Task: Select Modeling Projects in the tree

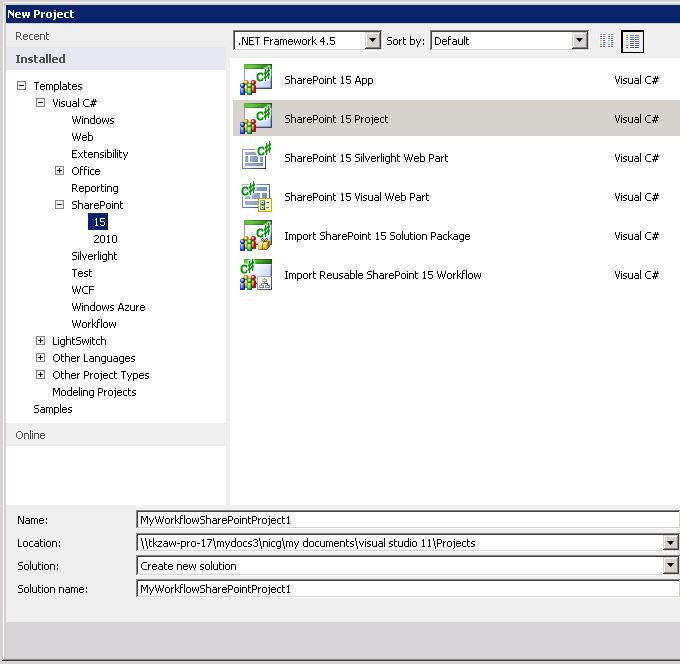Action: (94, 392)
